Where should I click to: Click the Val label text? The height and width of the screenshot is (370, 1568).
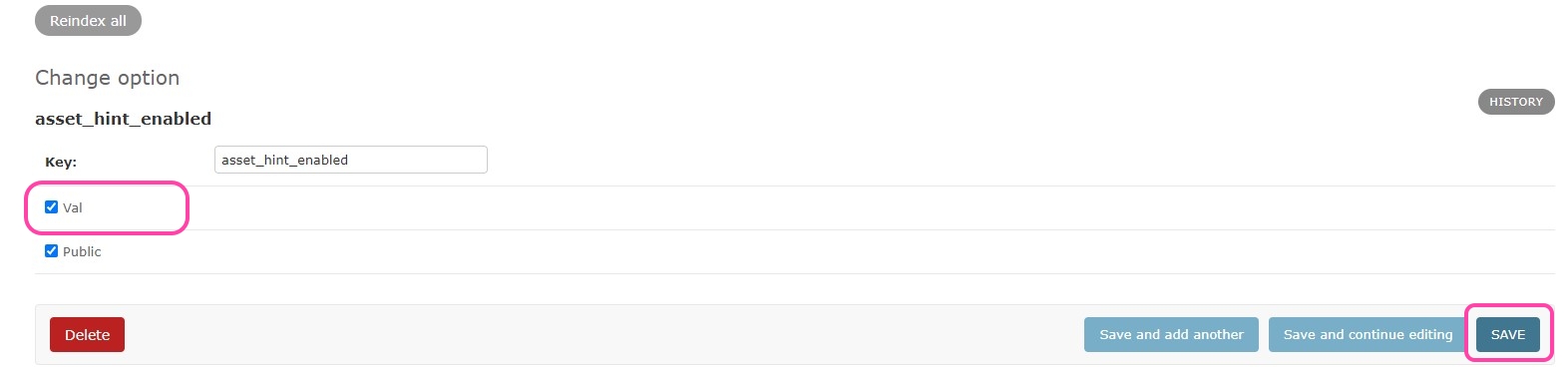point(73,207)
